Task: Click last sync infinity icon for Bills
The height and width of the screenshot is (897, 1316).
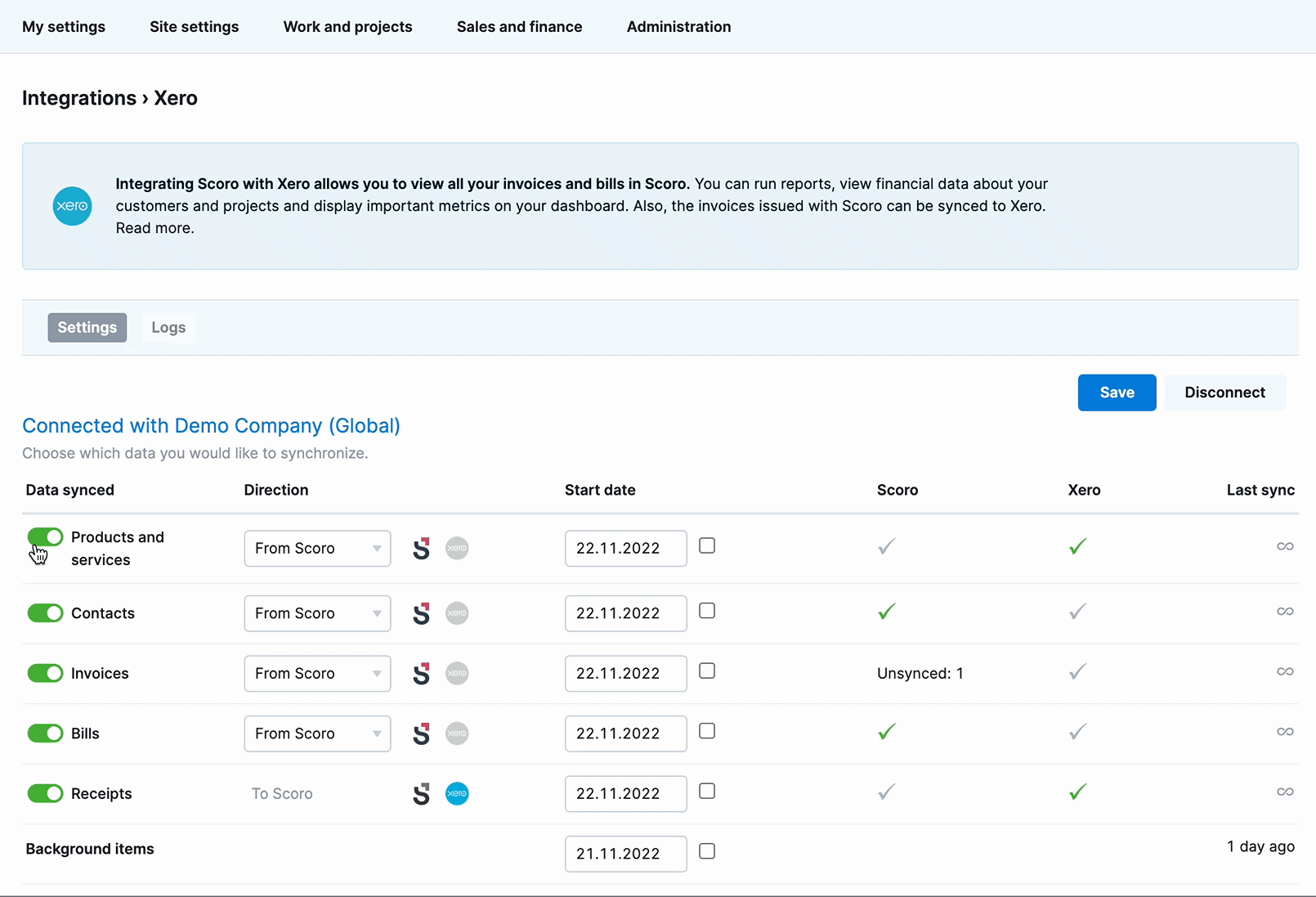Action: click(1285, 732)
